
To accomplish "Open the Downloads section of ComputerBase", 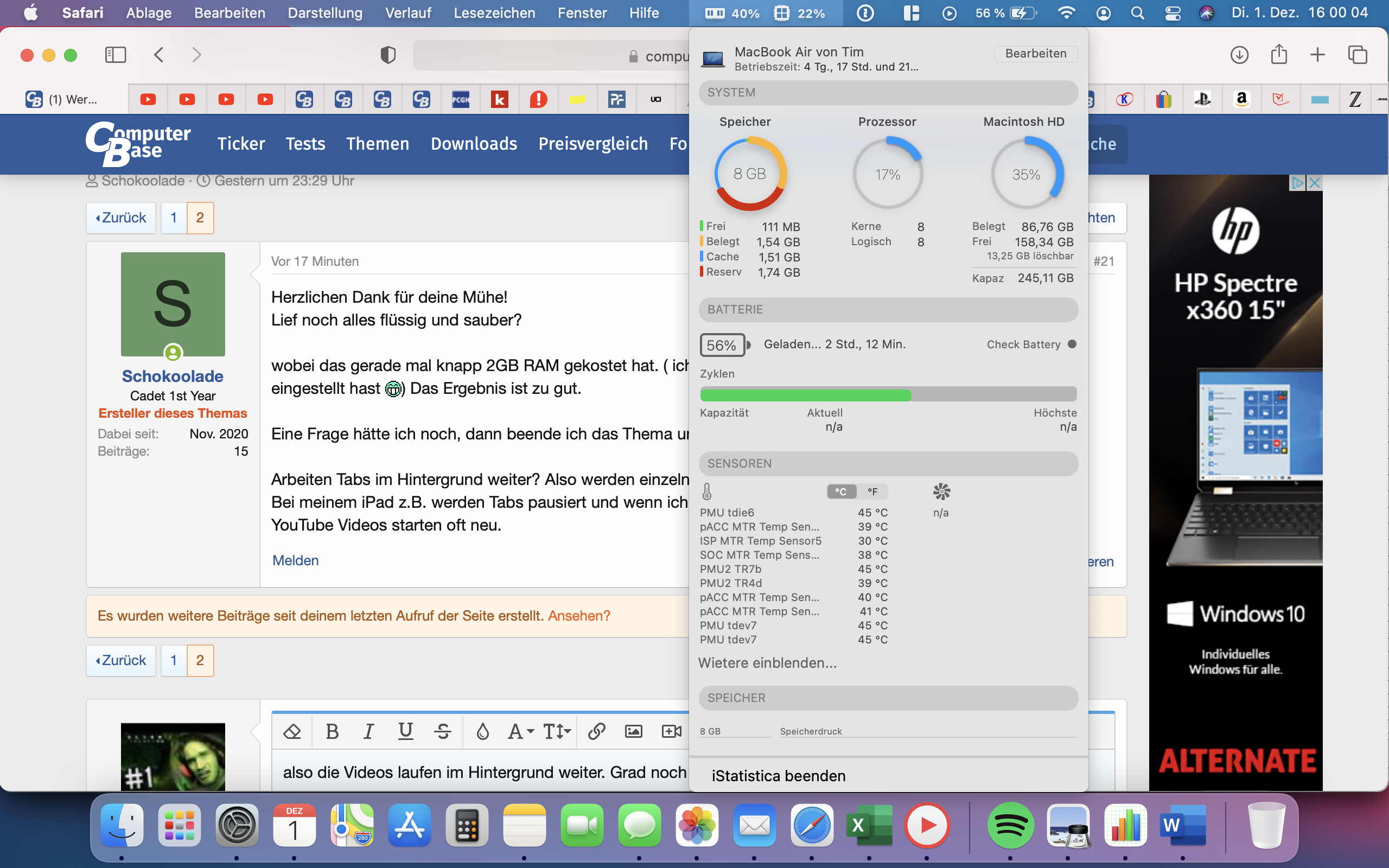I will point(474,144).
